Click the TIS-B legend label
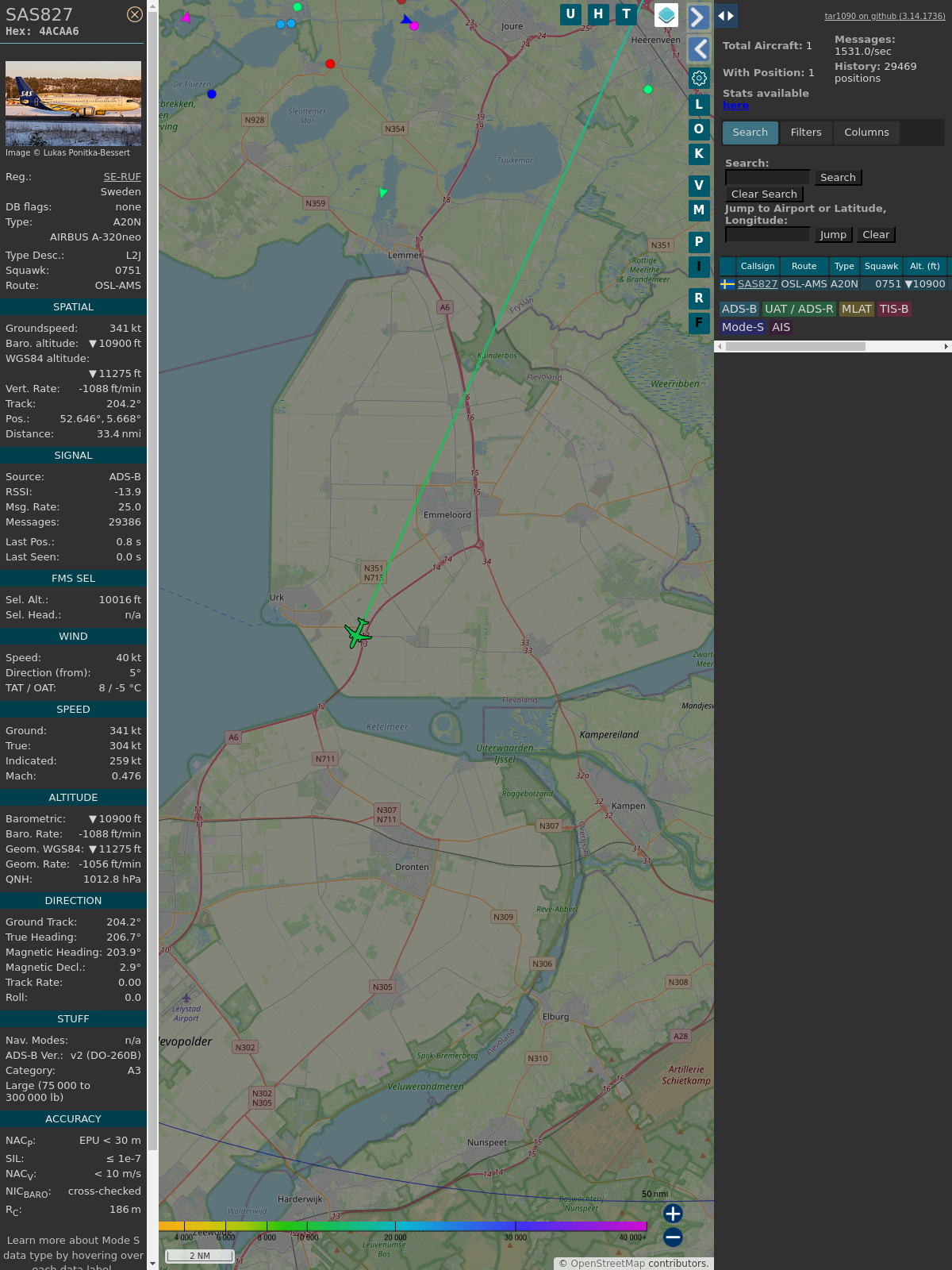 pyautogui.click(x=894, y=310)
